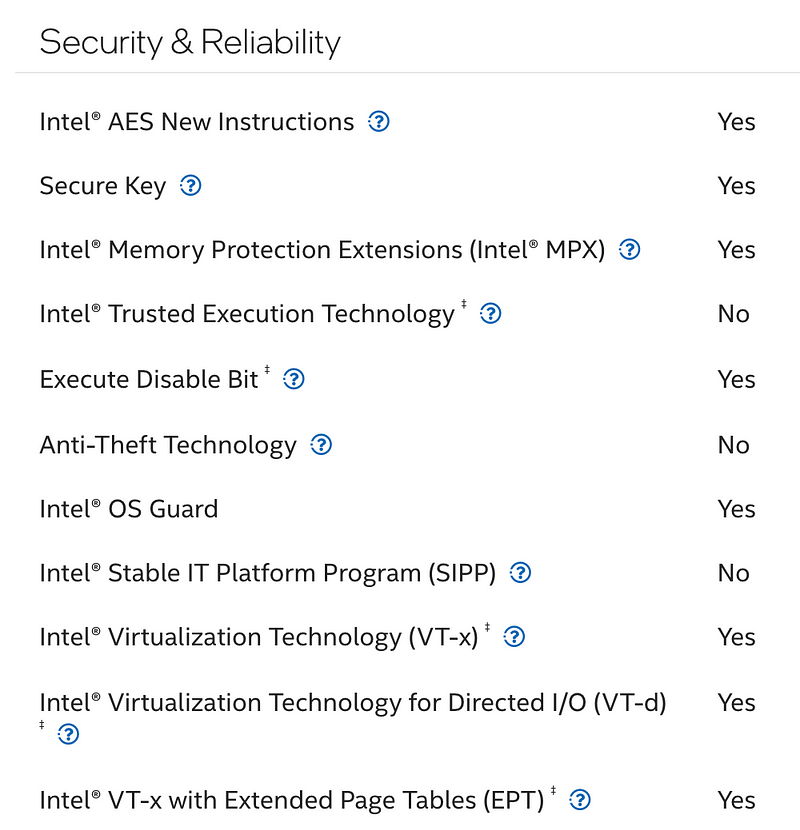
Task: Click the VT-x Virtualization Technology help icon
Action: click(514, 637)
